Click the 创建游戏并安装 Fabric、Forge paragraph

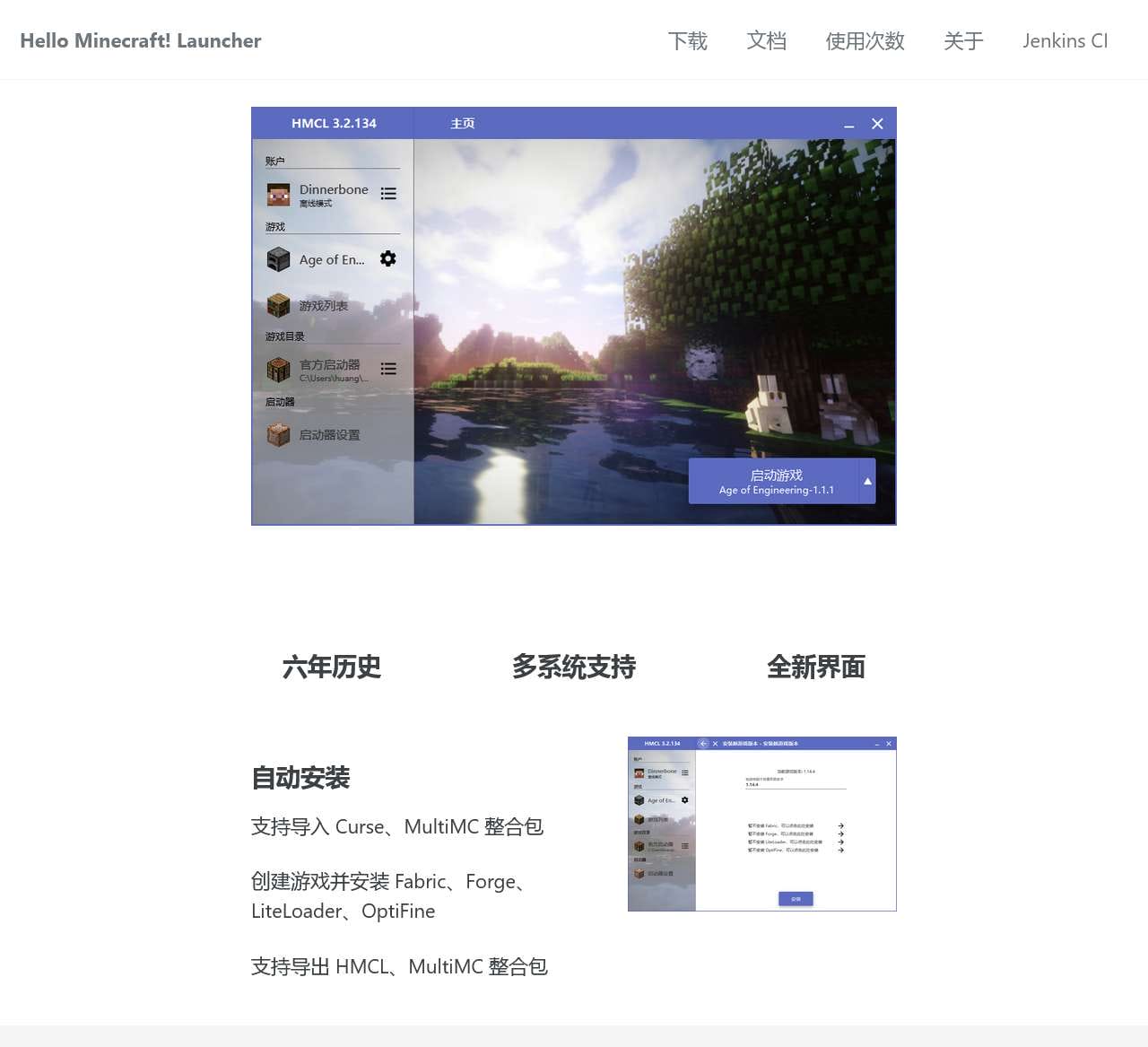(392, 896)
